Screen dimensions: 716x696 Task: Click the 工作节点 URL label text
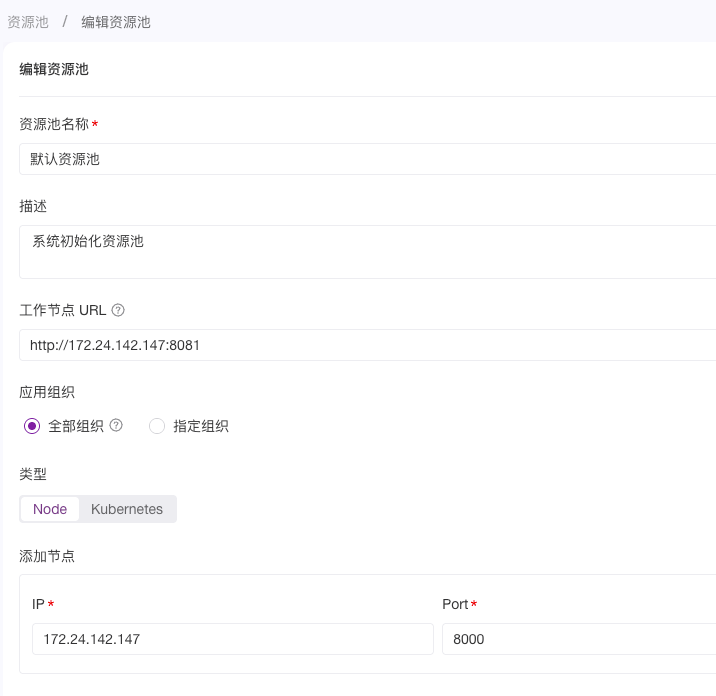click(63, 310)
